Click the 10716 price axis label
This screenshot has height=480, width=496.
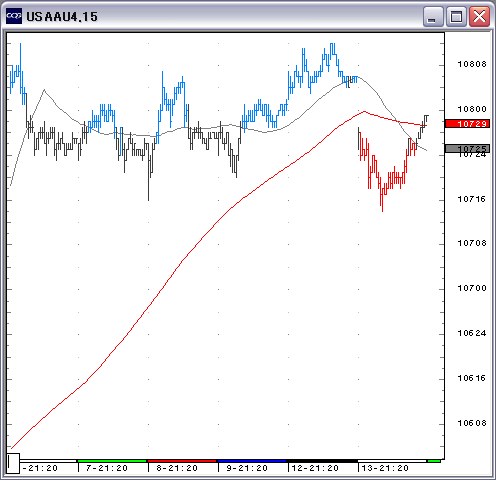[x=472, y=199]
